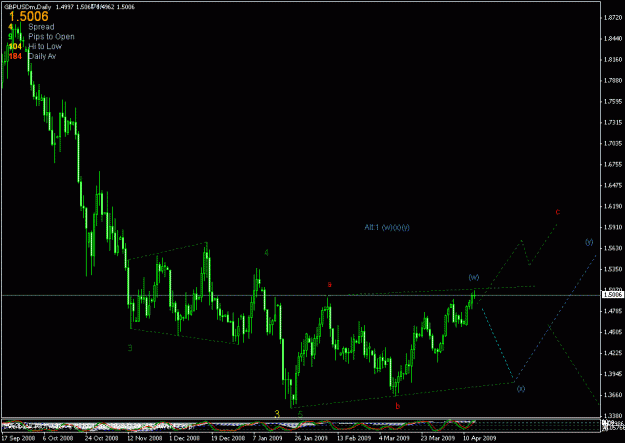Viewport: 625px width, 443px height.
Task: Click the 1.4225 price axis level
Action: tap(613, 353)
